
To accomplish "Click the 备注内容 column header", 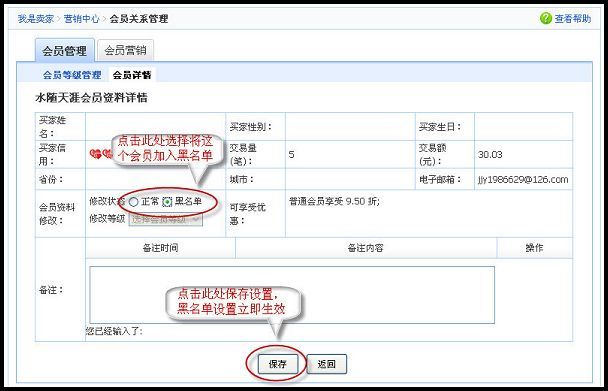I will pos(366,248).
